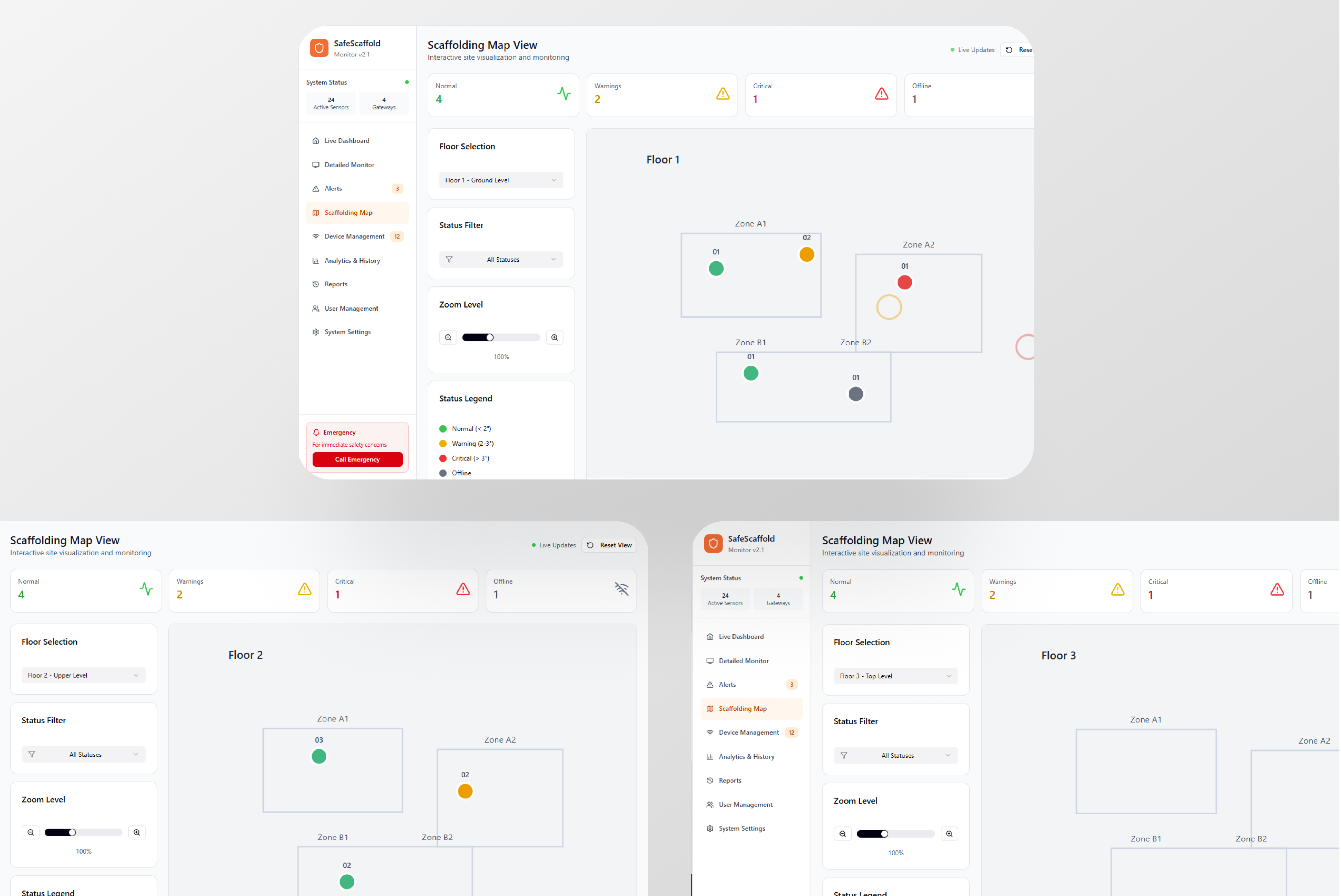Open Live Dashboard in top window sidebar
Screen dimensions: 1341x896
[358, 141]
